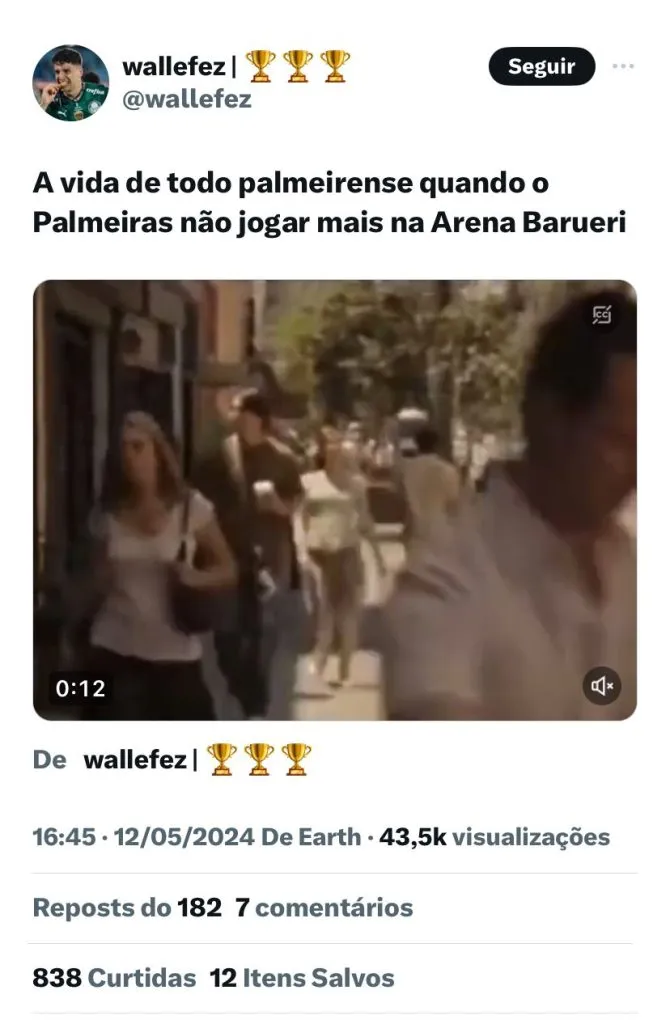
Task: View the 182 reposts list
Action: (x=127, y=907)
